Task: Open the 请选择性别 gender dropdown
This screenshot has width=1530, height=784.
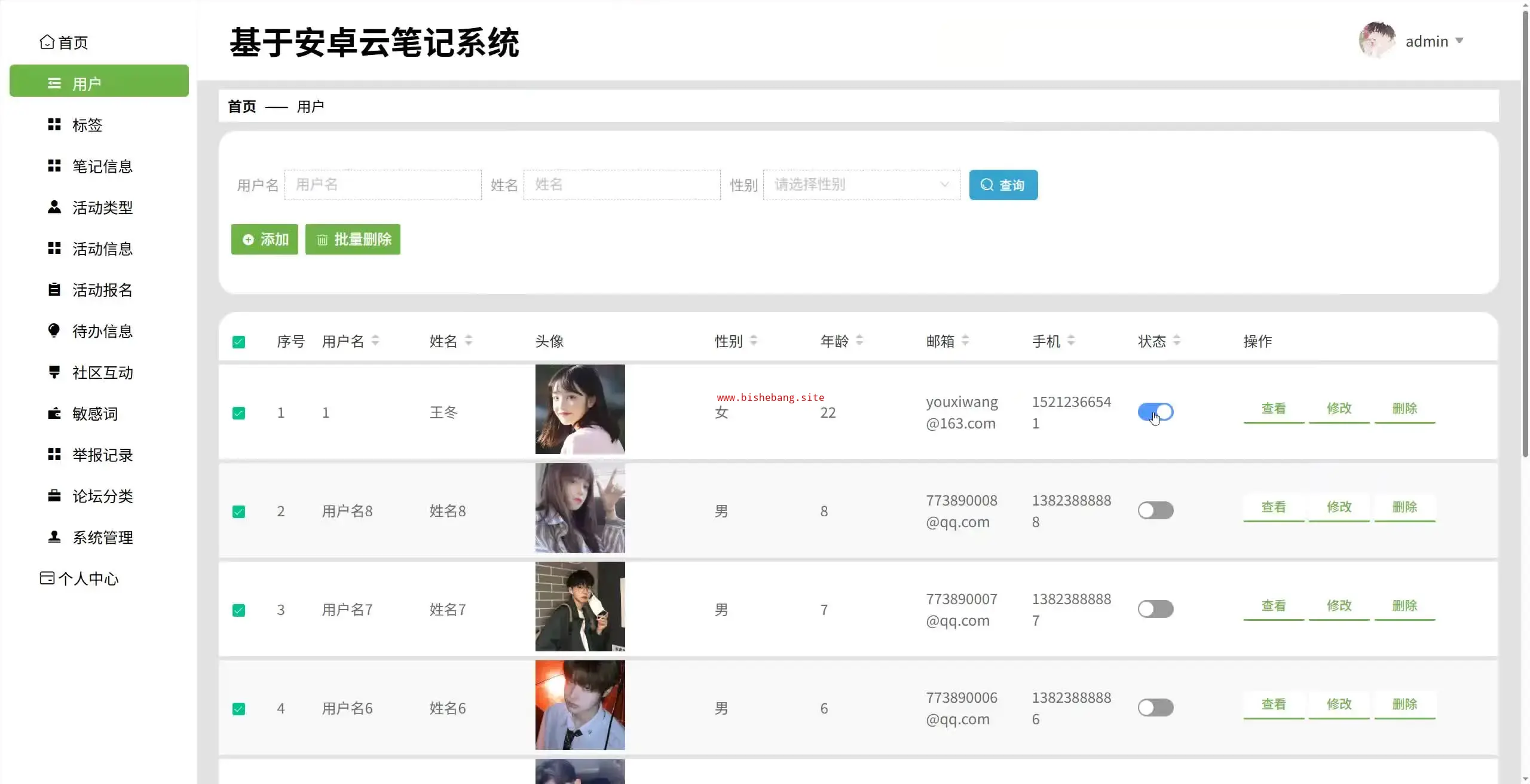Action: tap(861, 185)
